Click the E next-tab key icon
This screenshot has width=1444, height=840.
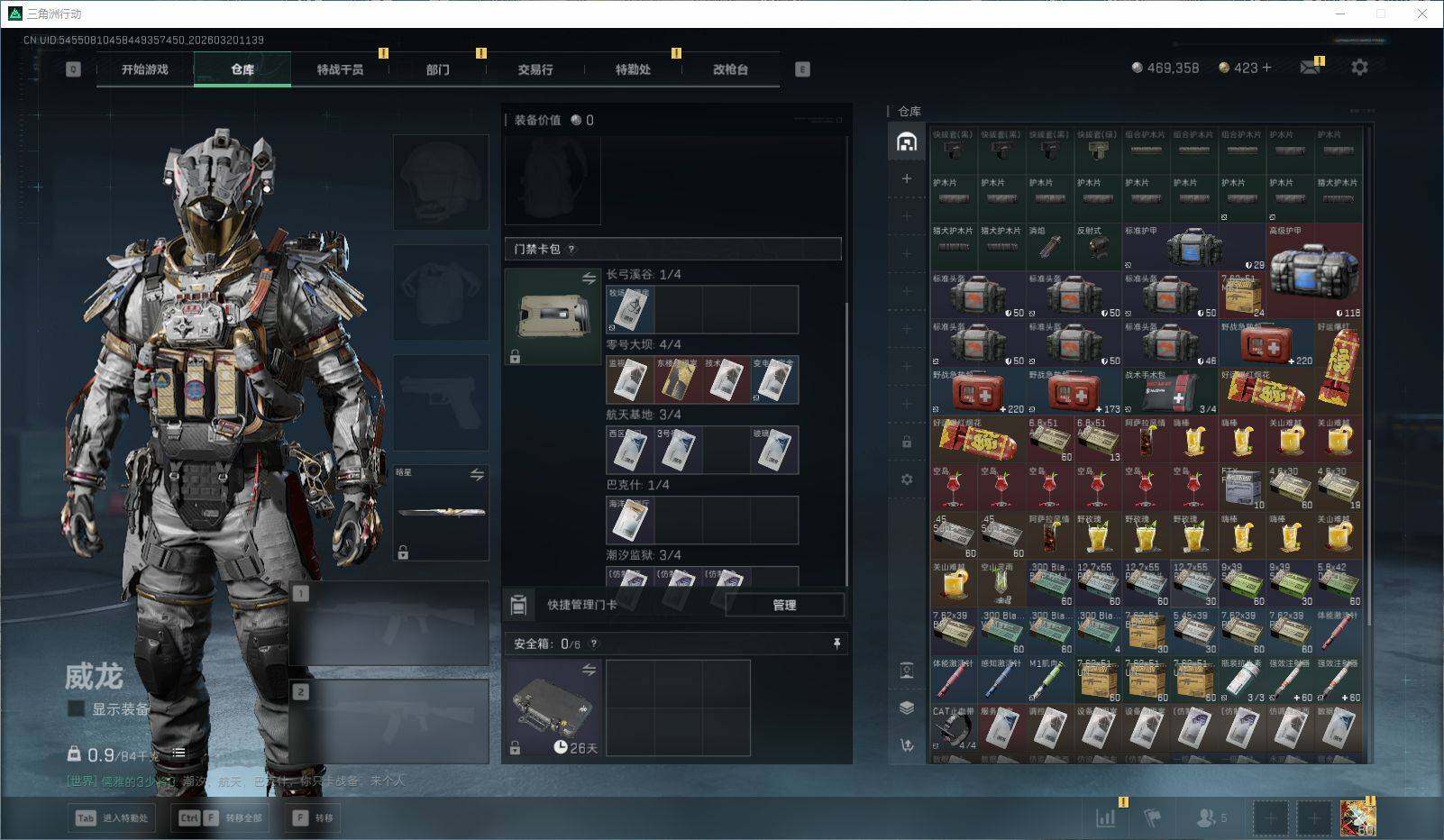[x=802, y=69]
